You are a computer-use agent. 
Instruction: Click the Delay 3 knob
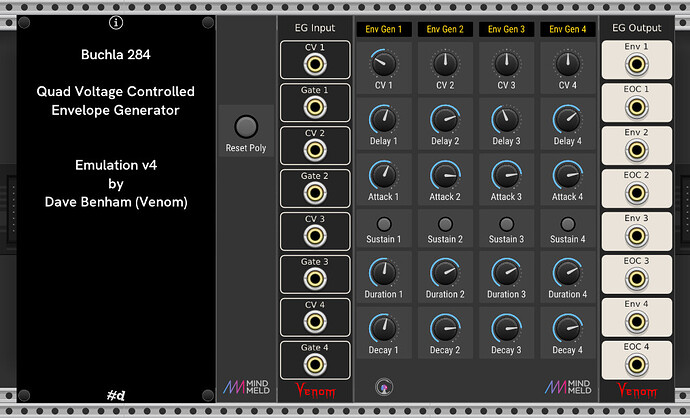[x=506, y=119]
